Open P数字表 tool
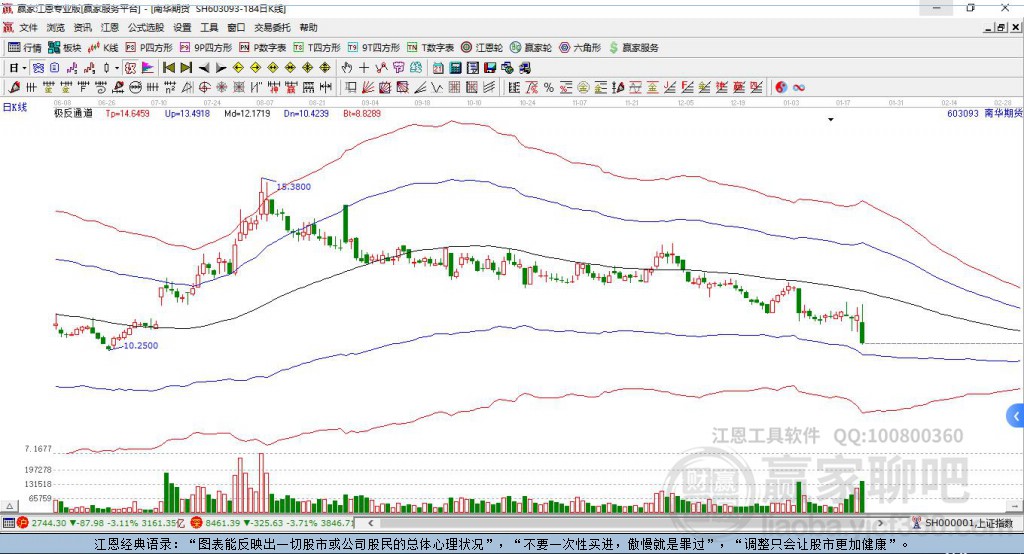1024x554 pixels. pyautogui.click(x=263, y=48)
